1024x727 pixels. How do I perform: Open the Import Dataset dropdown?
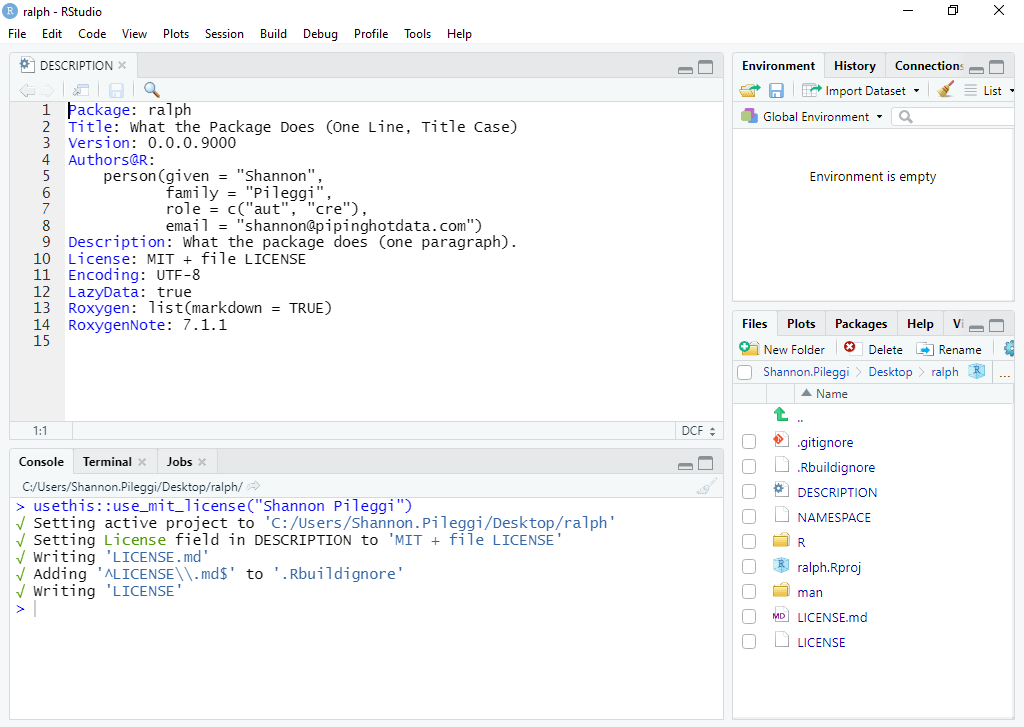(x=861, y=90)
